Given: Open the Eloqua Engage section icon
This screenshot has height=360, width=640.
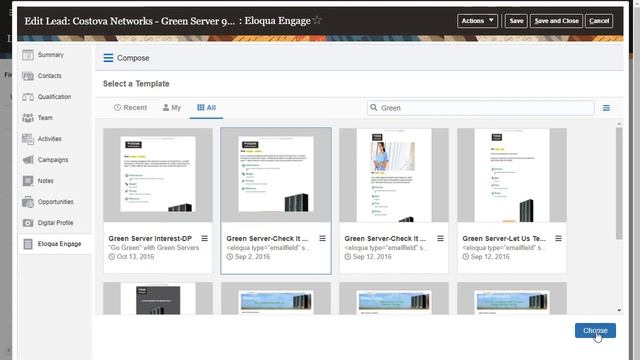Looking at the screenshot, I should point(28,244).
